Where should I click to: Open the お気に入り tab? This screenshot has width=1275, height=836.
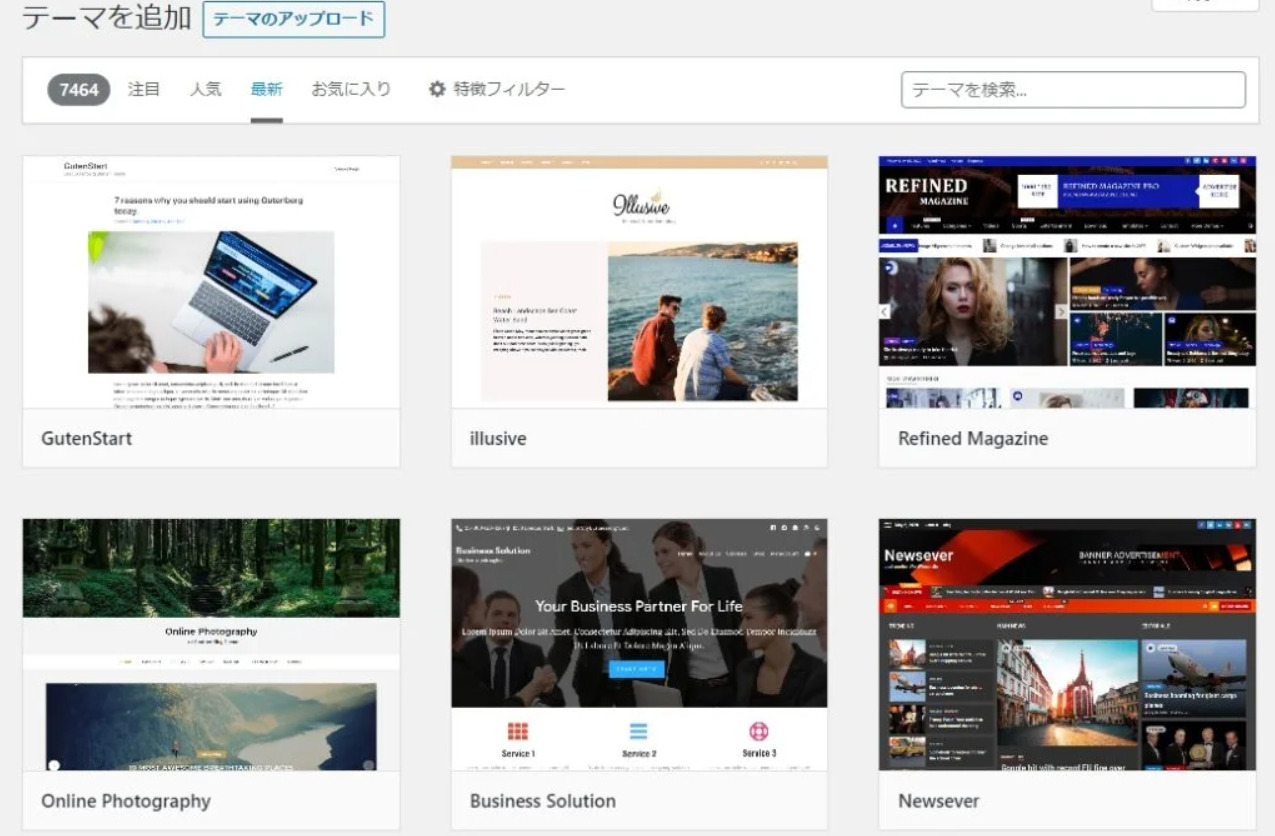pyautogui.click(x=351, y=89)
